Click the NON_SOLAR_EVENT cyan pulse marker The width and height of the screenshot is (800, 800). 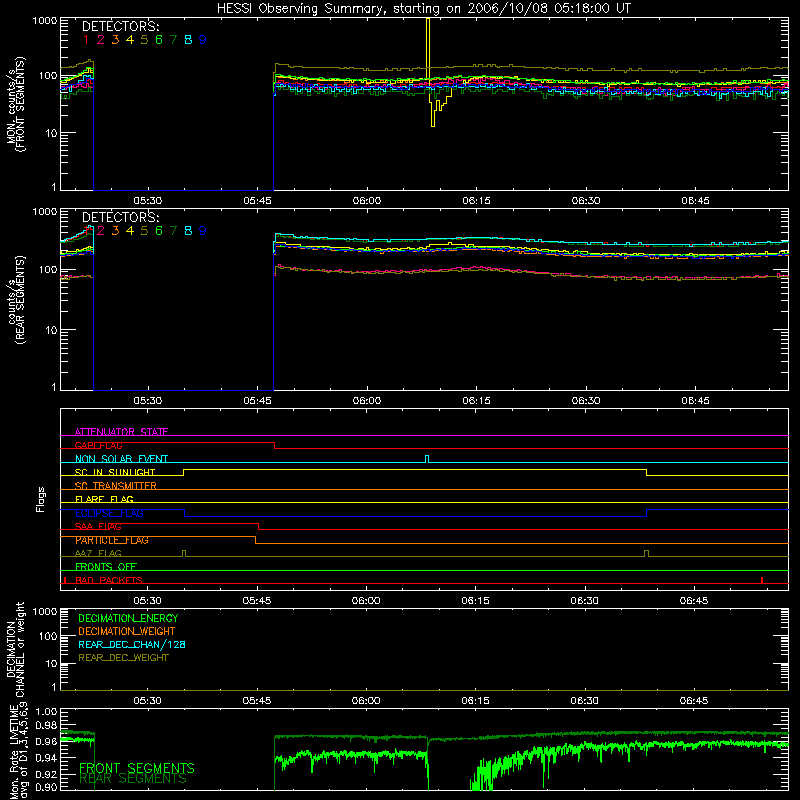[x=427, y=459]
